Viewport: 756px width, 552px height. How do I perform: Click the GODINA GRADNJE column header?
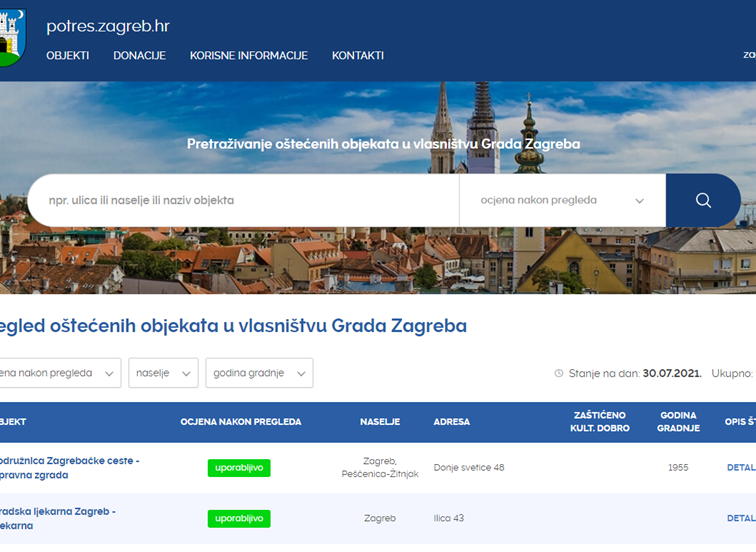coord(678,422)
